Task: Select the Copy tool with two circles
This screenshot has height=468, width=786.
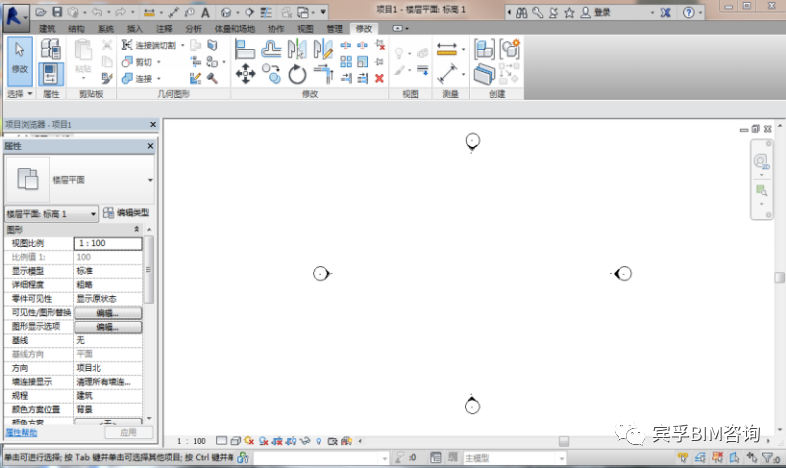Action: click(x=271, y=74)
